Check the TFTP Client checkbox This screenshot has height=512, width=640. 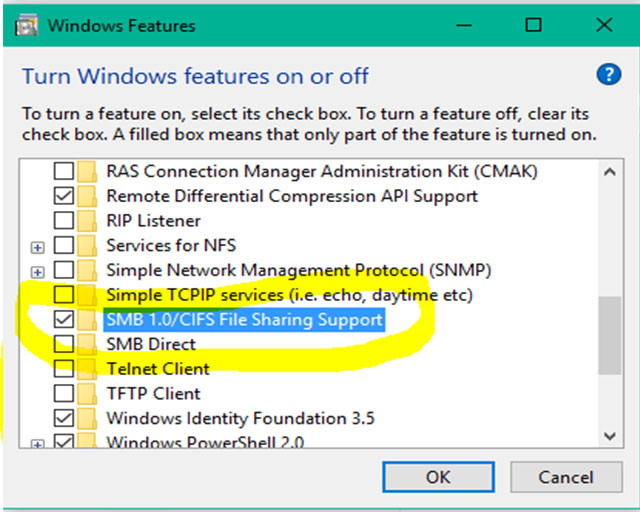(x=63, y=394)
